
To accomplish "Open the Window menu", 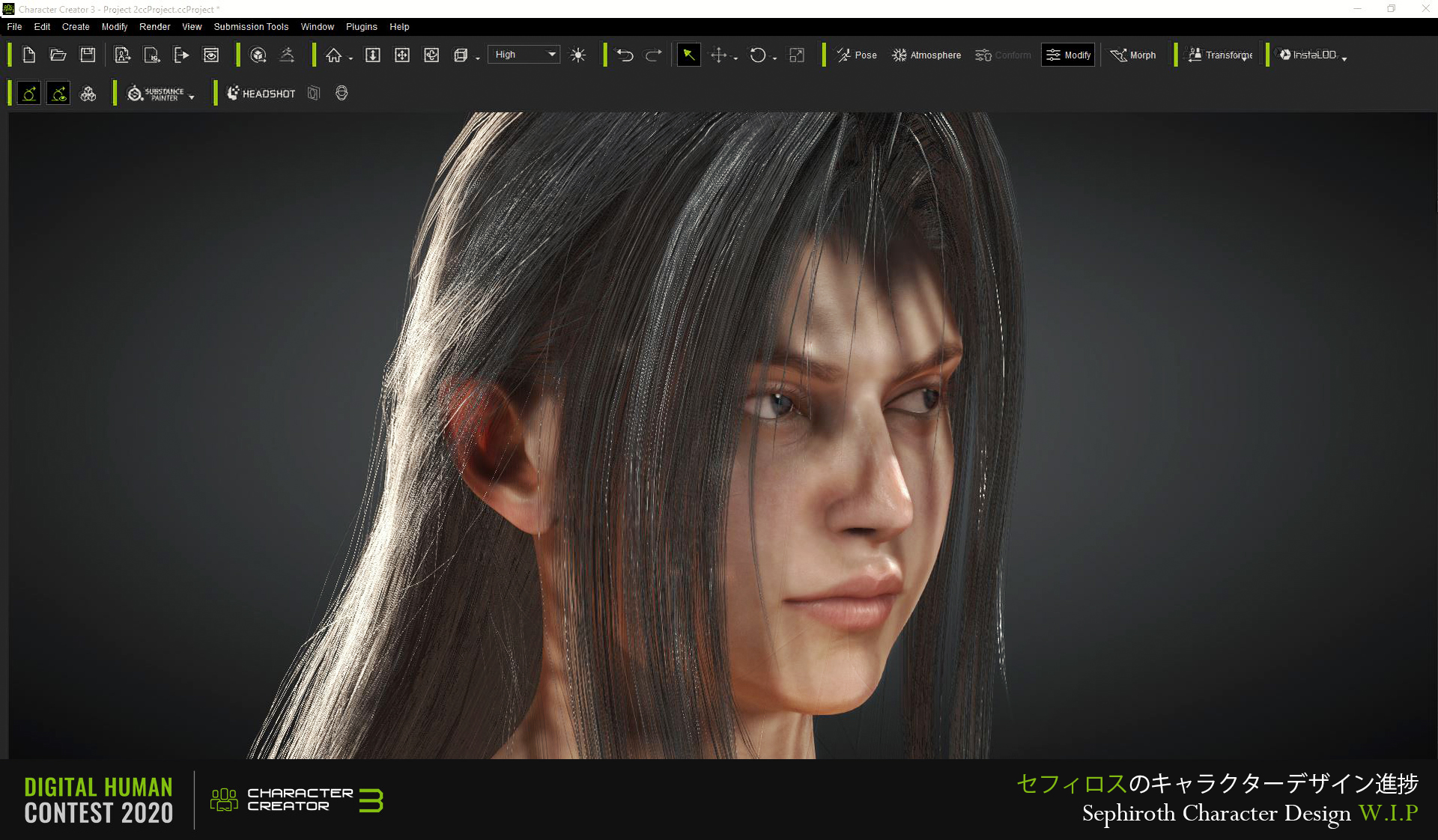I will 318,26.
